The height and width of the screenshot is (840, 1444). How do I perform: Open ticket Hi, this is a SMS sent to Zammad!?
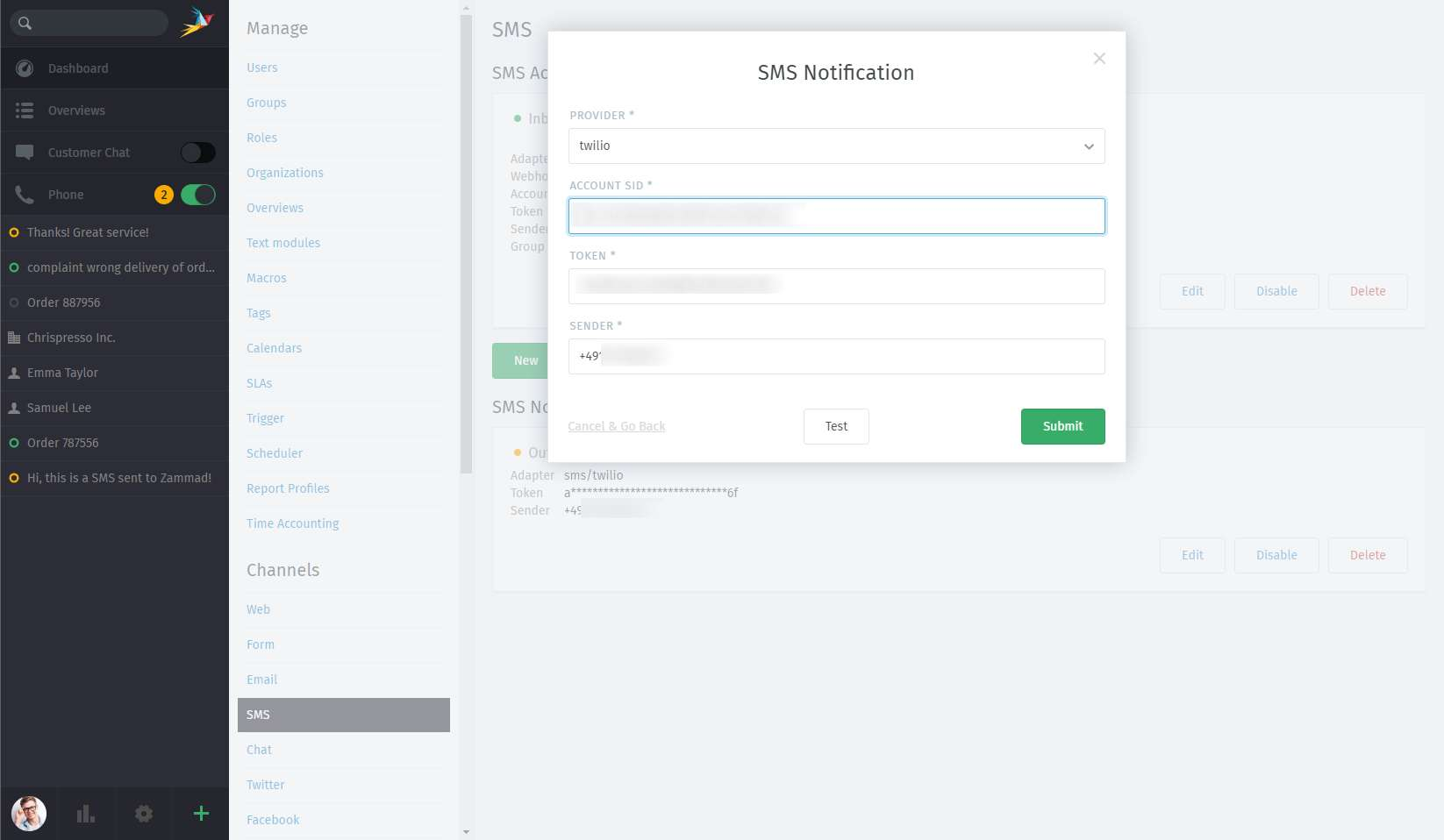click(x=115, y=478)
